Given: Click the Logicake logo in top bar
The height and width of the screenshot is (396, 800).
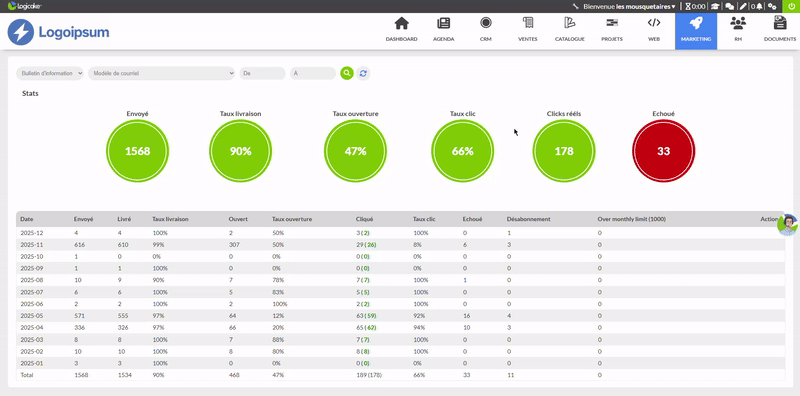Looking at the screenshot, I should point(24,6).
